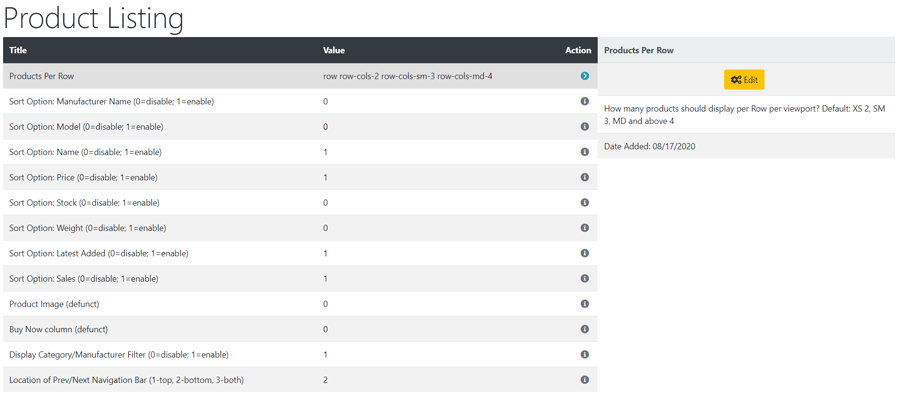Select Sort Option: Sales row title
The height and width of the screenshot is (397, 900).
click(x=84, y=279)
